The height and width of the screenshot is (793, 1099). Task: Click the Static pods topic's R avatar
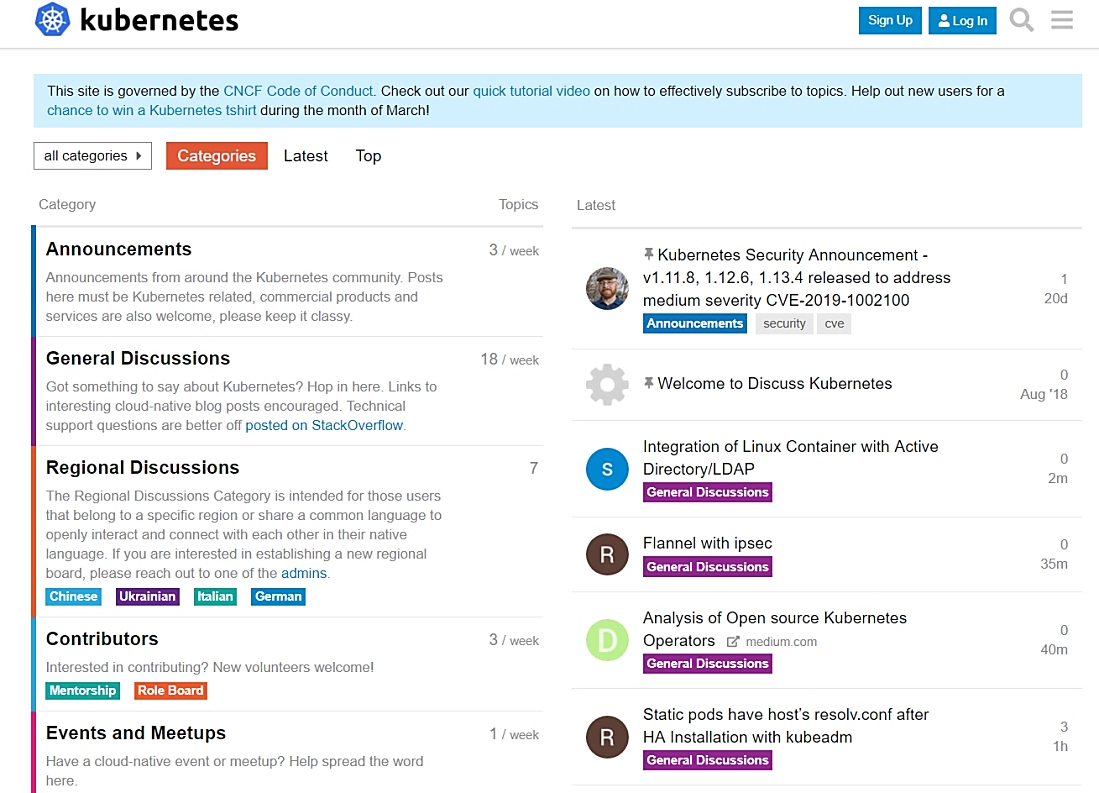[607, 737]
